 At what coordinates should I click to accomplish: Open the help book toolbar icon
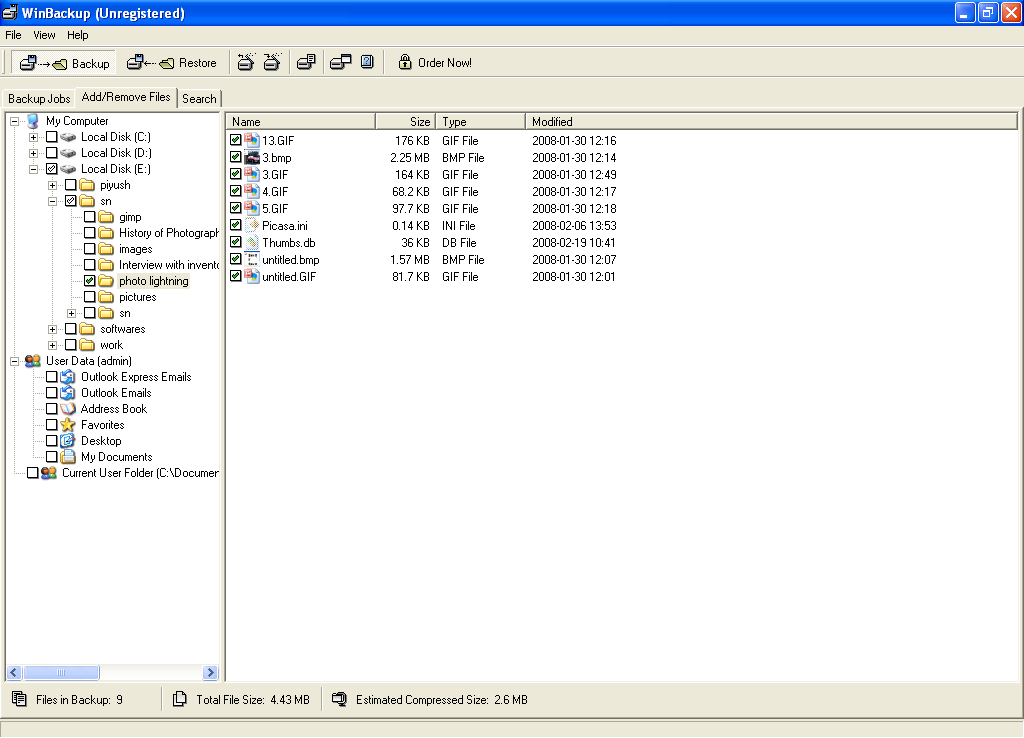point(367,62)
